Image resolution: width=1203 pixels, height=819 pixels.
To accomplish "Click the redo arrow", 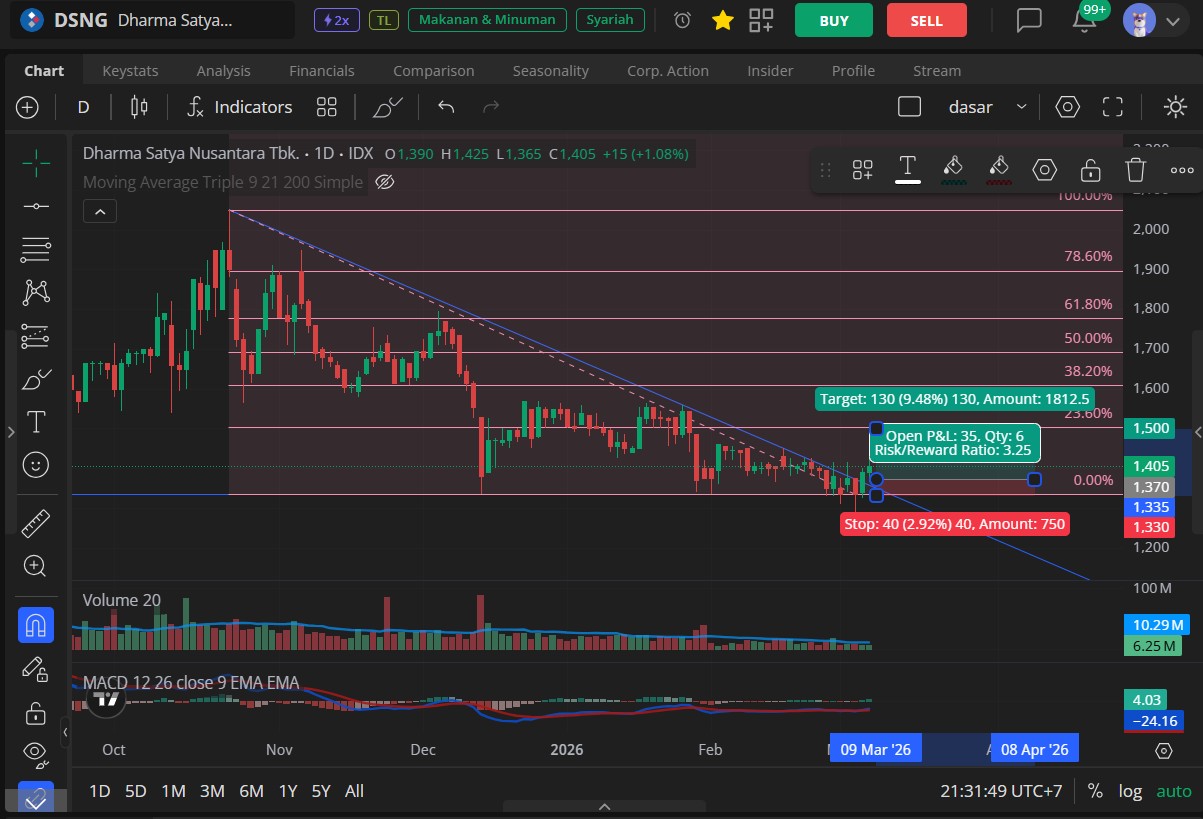I will pyautogui.click(x=491, y=107).
